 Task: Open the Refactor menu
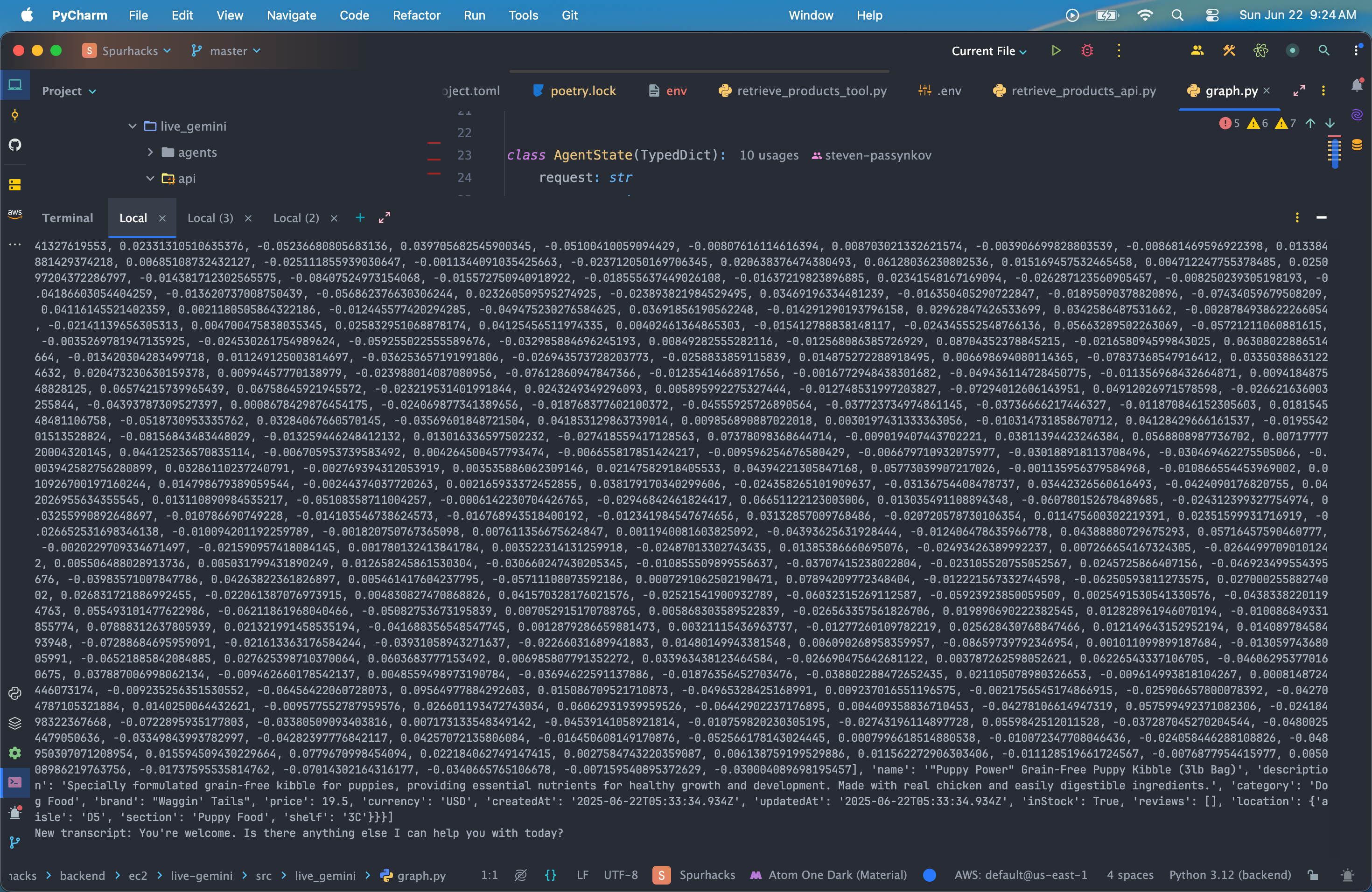[416, 15]
